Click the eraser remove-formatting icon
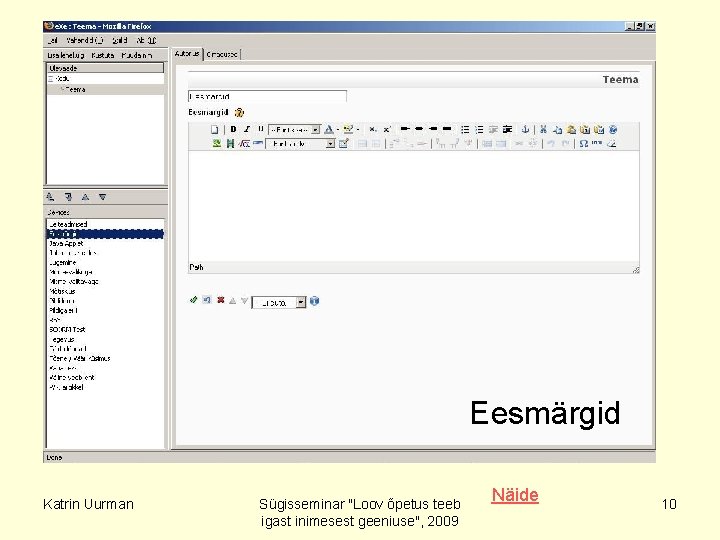720x540 pixels. pos(612,144)
